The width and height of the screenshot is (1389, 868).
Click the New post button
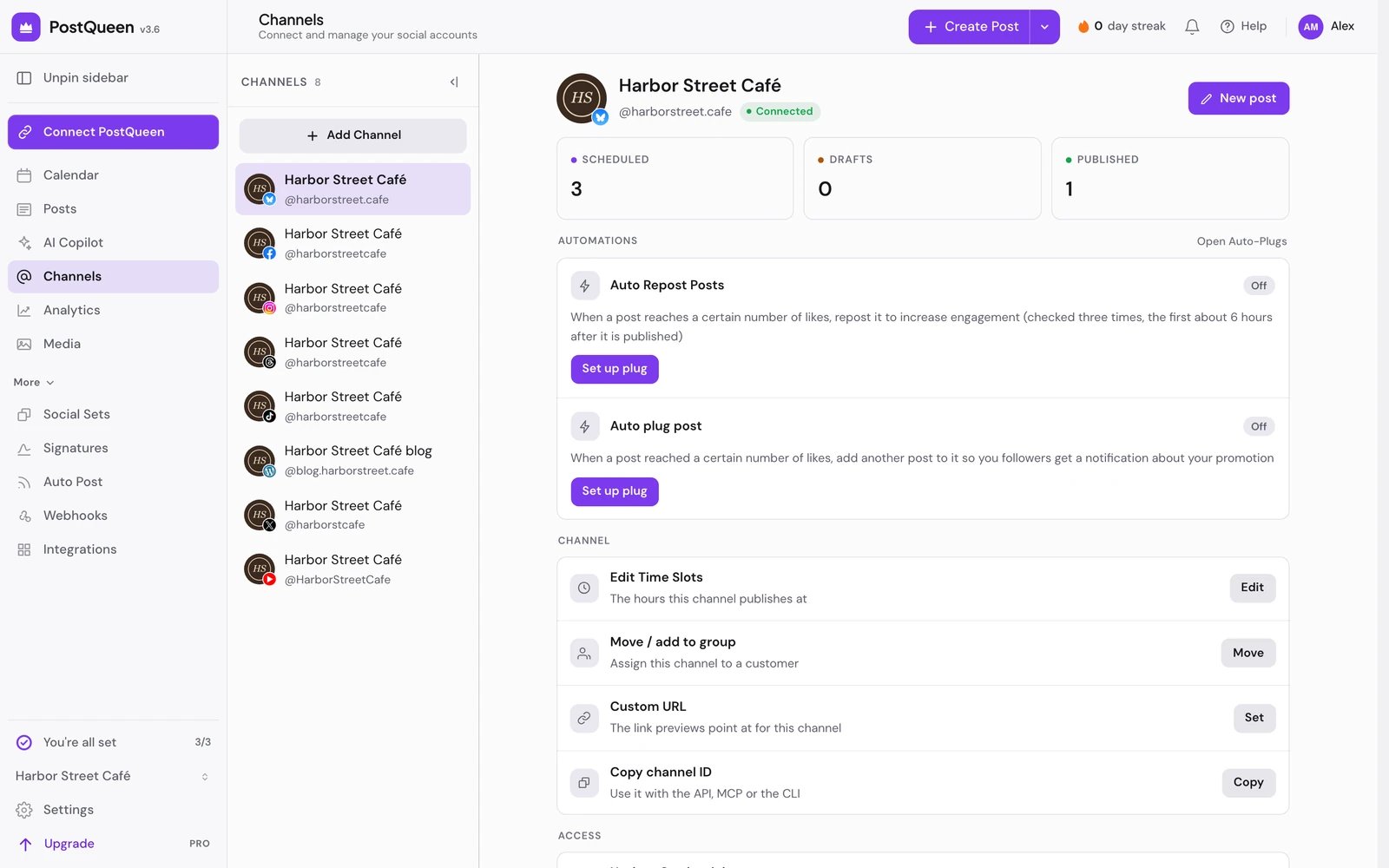[x=1238, y=98]
